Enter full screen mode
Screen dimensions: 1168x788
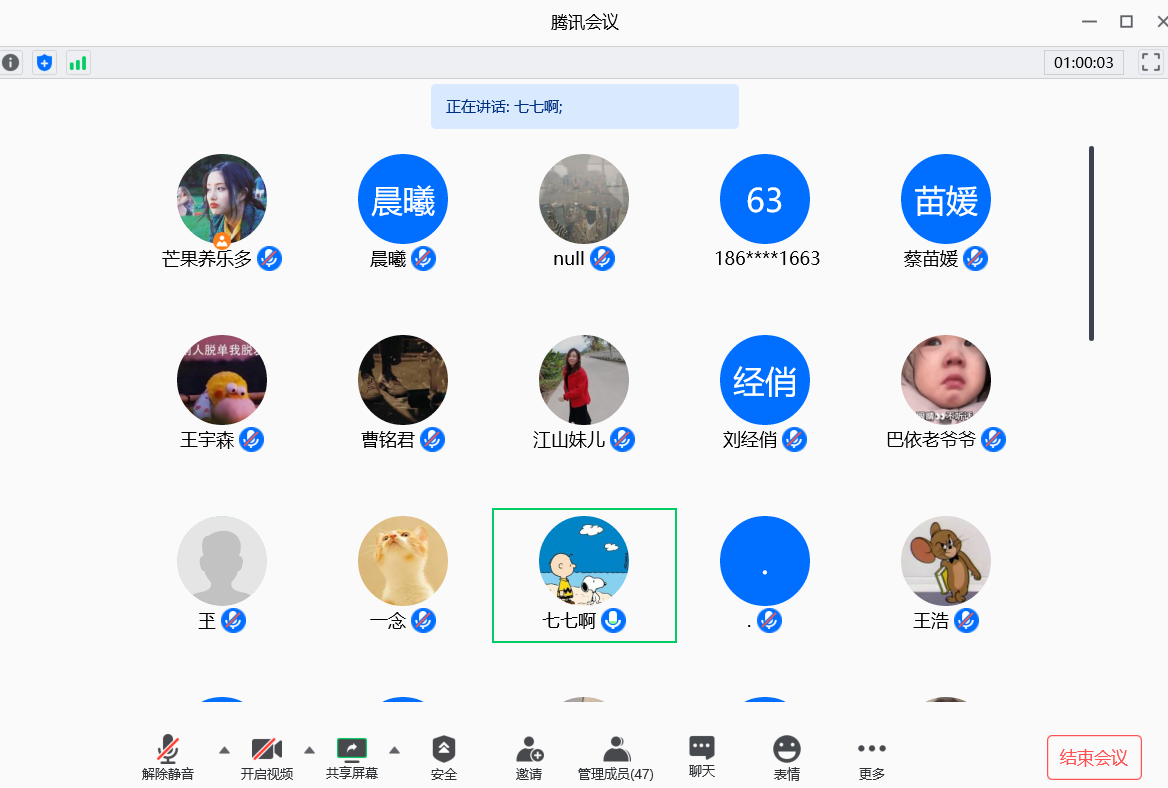pos(1152,63)
